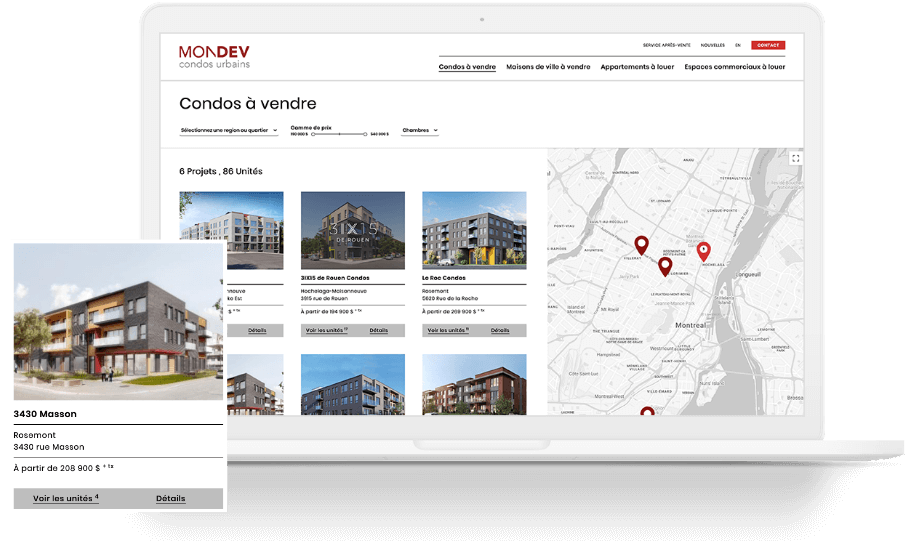Click the Service après-vente link
The width and height of the screenshot is (908, 541).
click(667, 45)
